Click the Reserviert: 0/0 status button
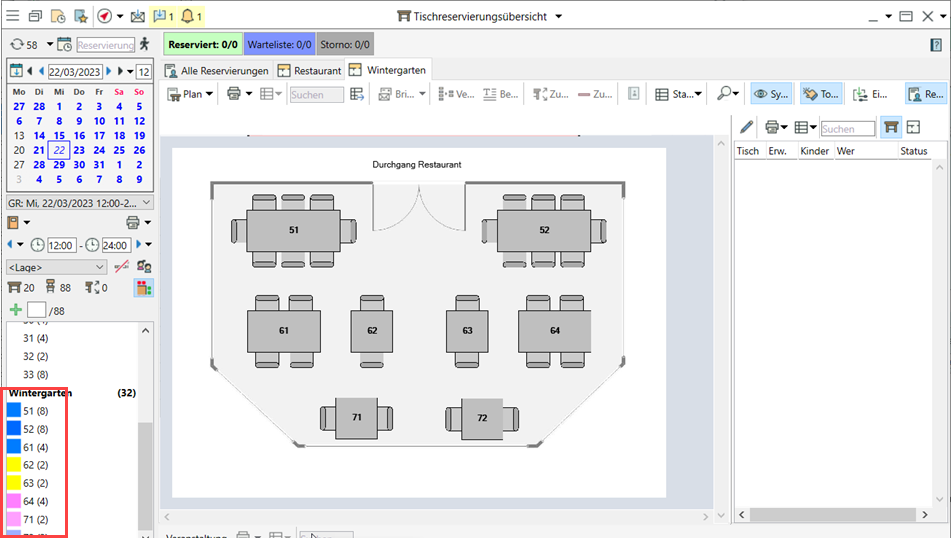 coord(203,44)
